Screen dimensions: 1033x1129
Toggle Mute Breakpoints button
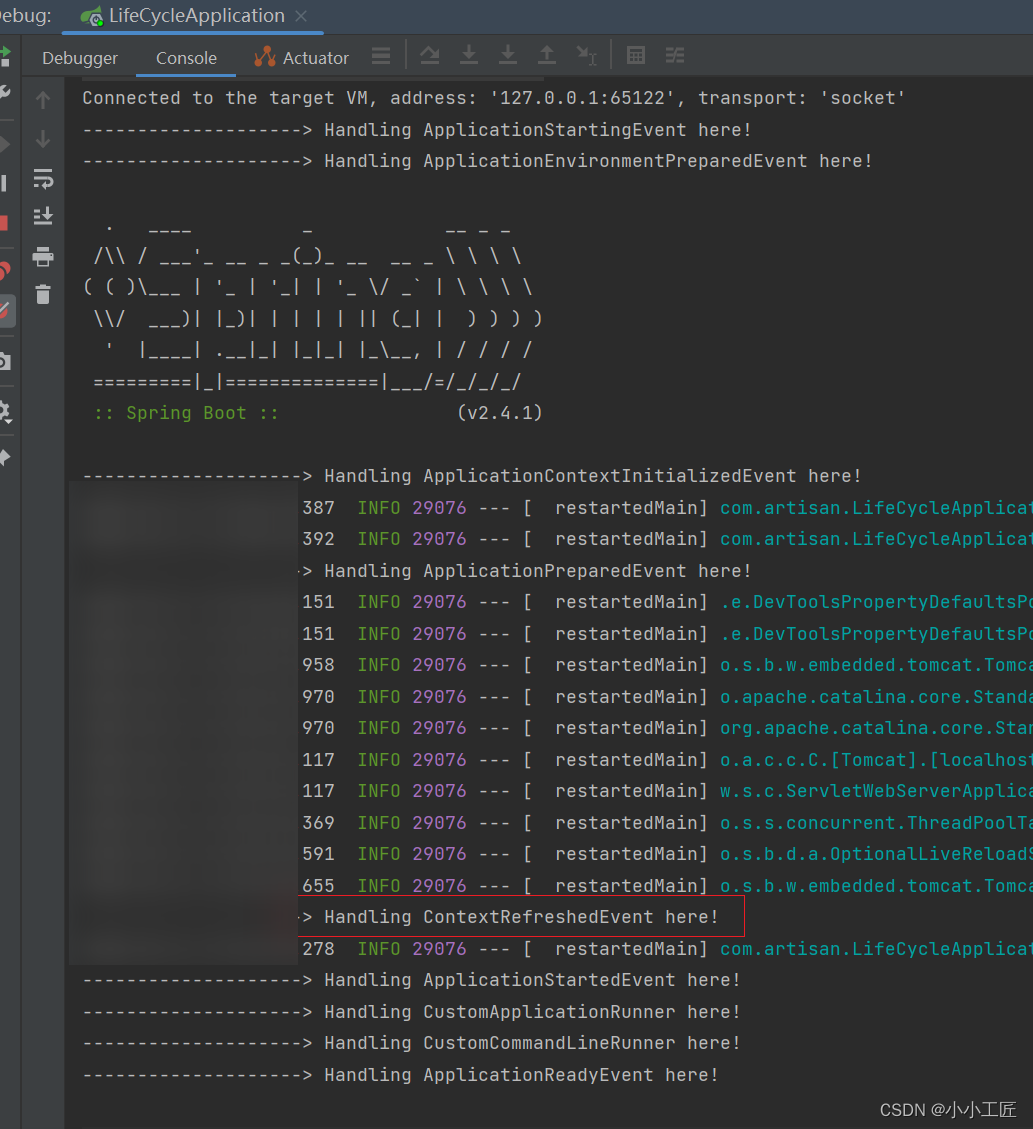click(x=5, y=311)
